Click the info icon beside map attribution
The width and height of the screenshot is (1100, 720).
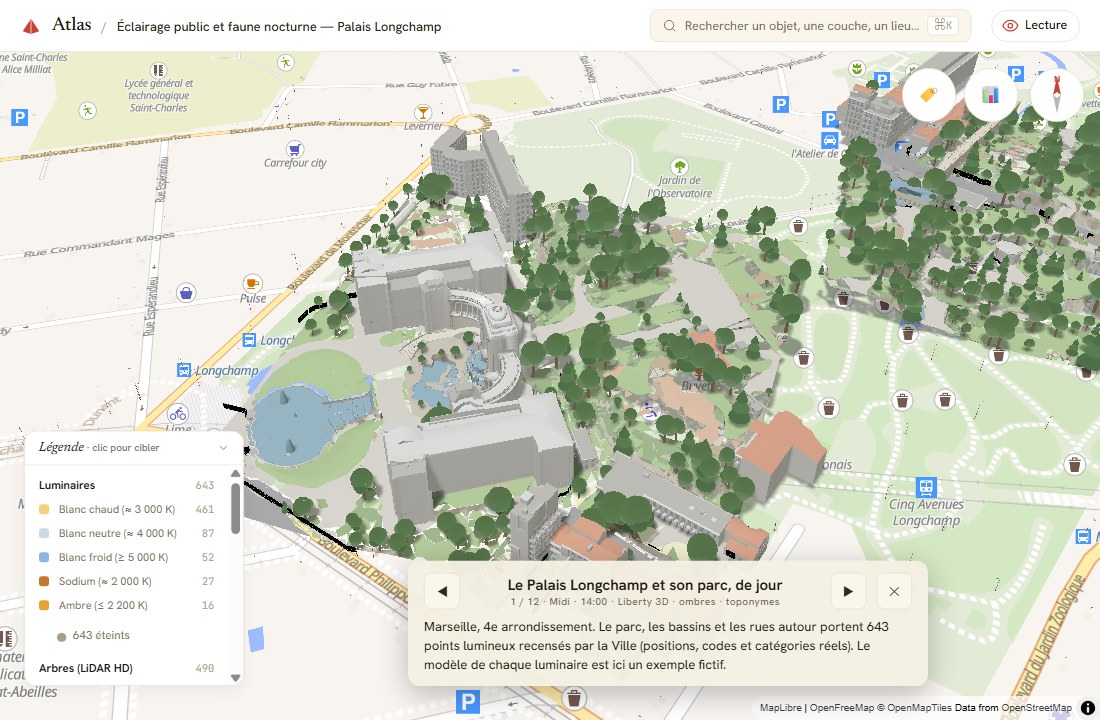pos(1088,707)
